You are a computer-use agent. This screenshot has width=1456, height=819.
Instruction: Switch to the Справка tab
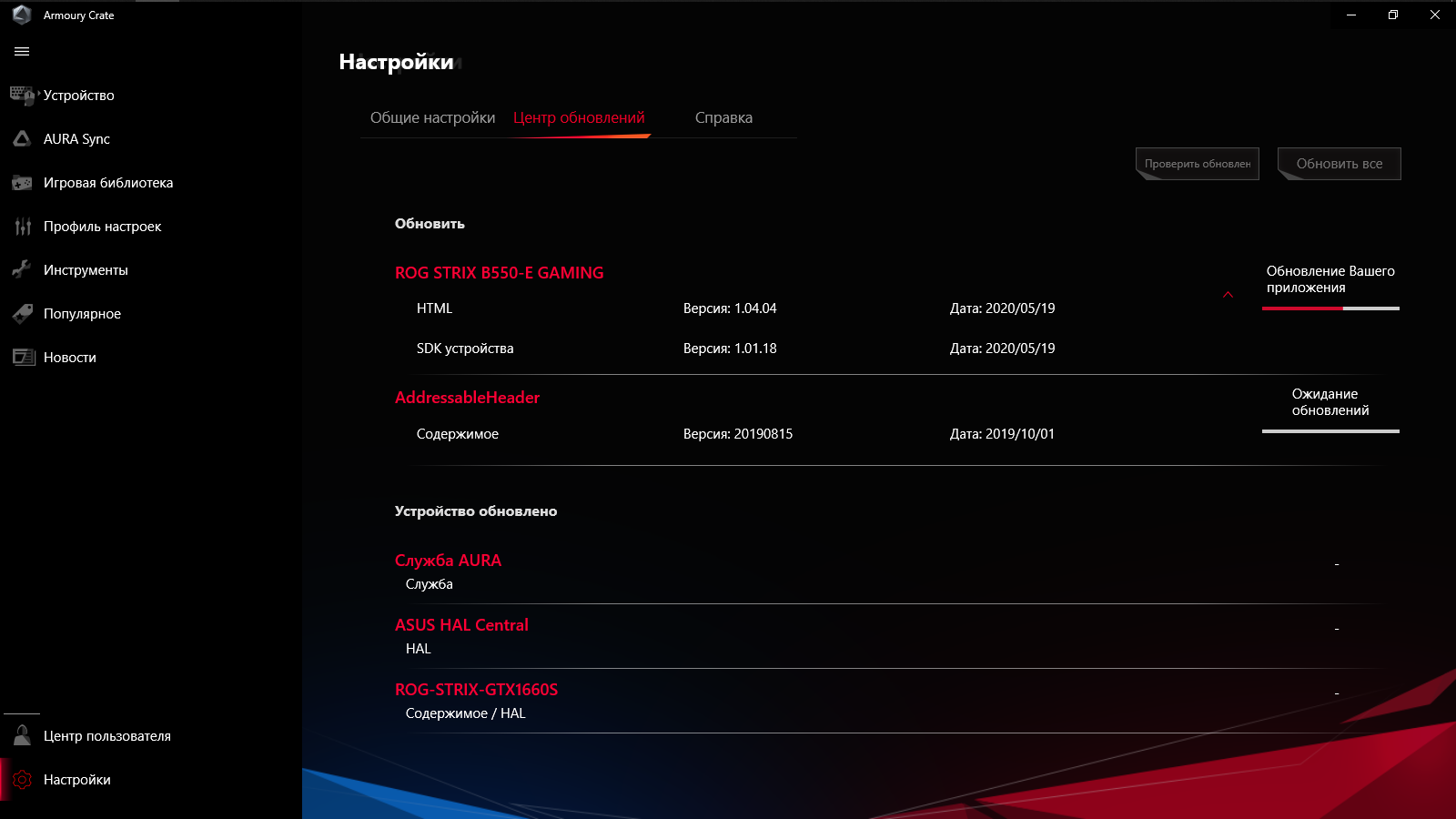coord(723,118)
